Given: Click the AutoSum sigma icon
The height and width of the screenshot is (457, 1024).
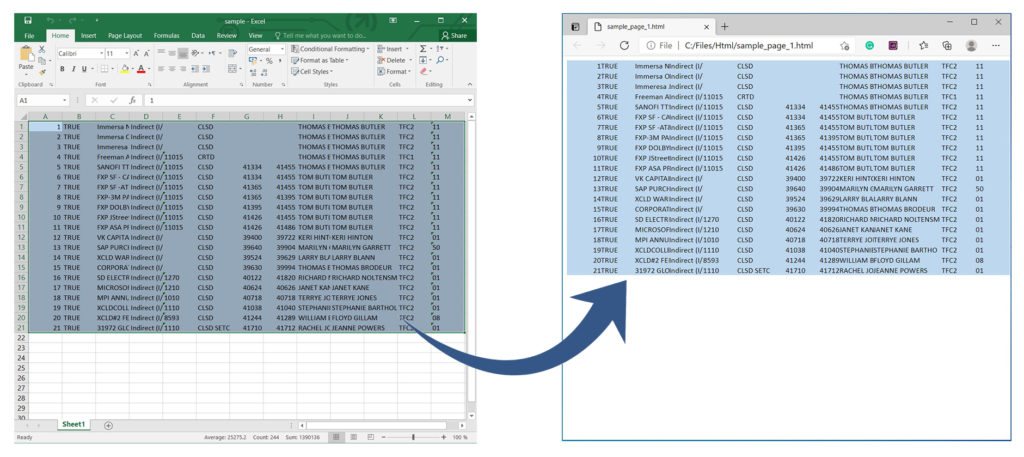Looking at the screenshot, I should (423, 48).
